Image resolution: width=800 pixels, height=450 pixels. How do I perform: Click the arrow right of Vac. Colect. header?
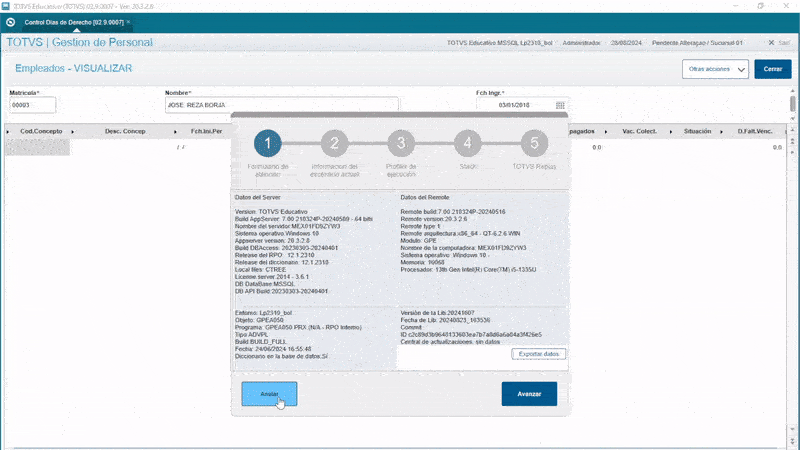coord(670,132)
